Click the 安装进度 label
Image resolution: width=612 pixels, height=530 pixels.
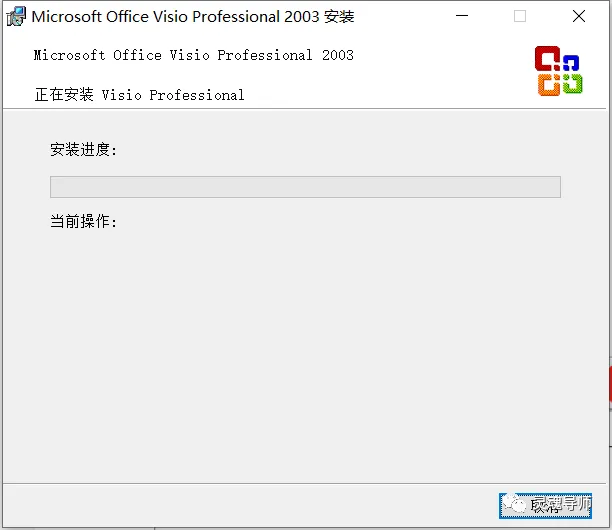click(x=83, y=149)
